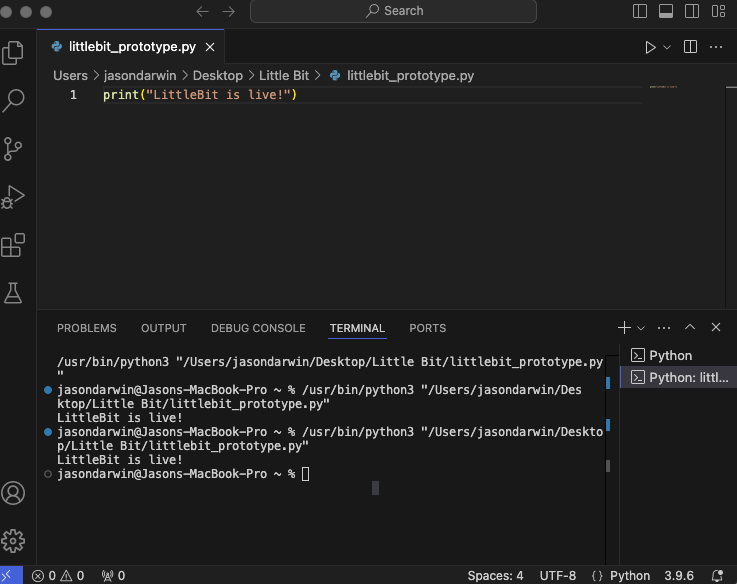Toggle the primary side bar layout
Viewport: 737px width, 584px height.
tap(641, 11)
